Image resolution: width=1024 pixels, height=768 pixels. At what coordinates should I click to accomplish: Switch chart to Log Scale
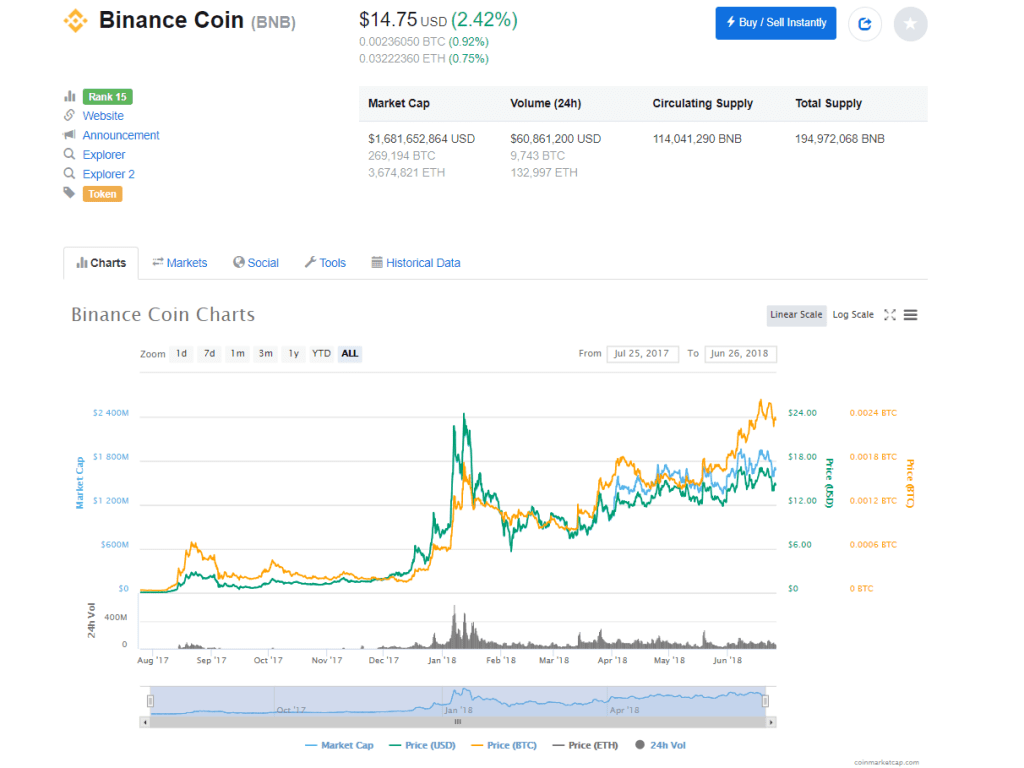[x=852, y=315]
